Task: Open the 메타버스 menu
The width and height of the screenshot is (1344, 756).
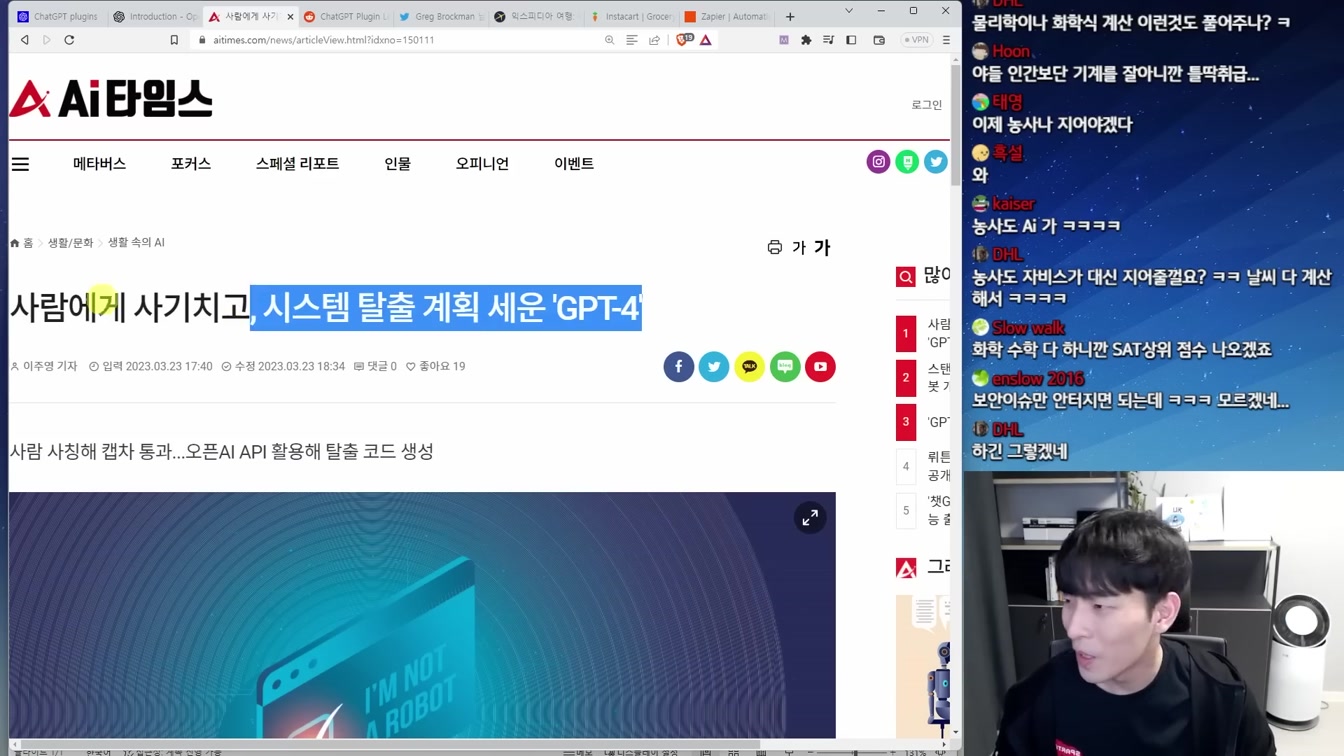Action: pyautogui.click(x=99, y=164)
